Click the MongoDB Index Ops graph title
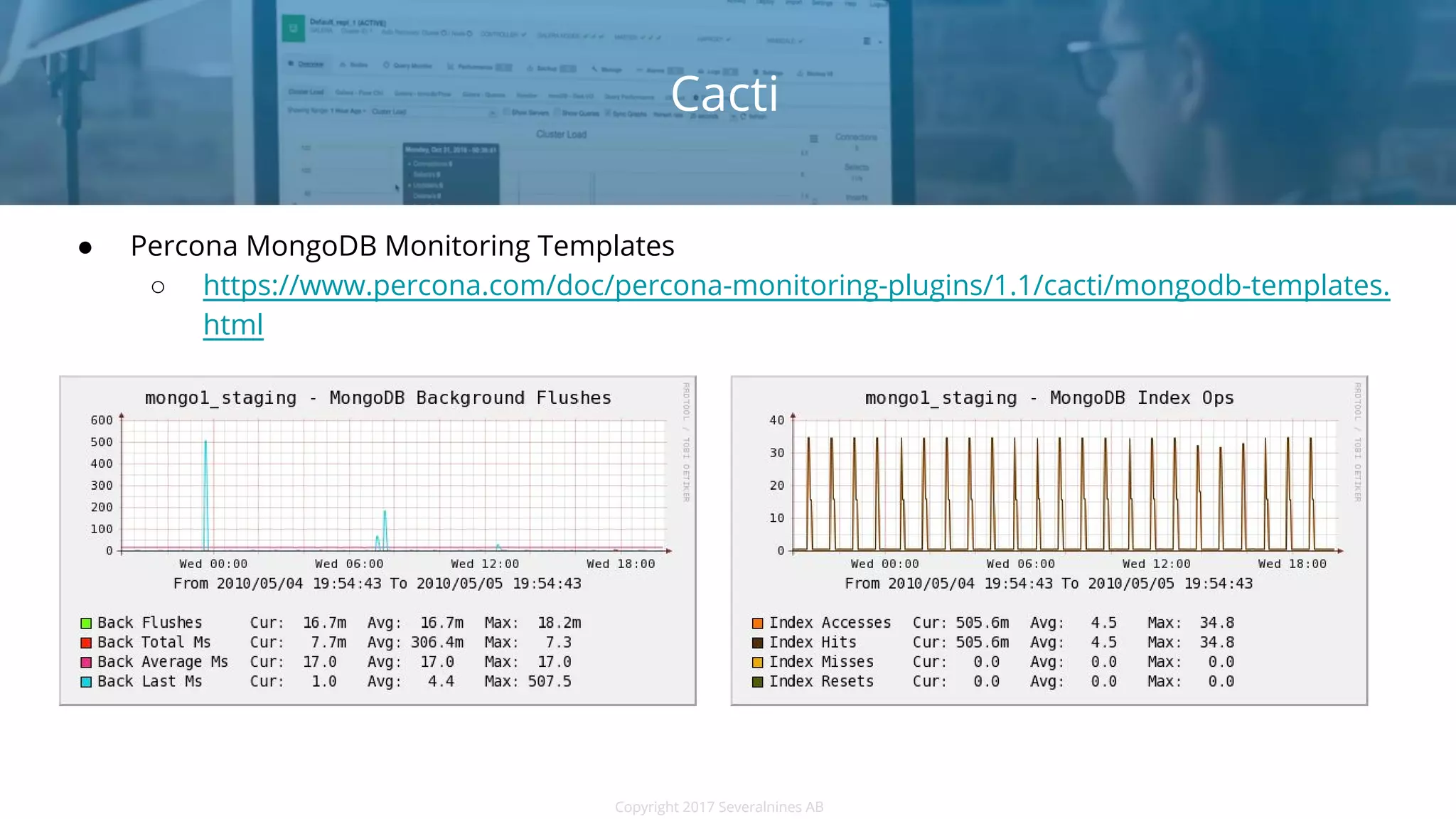1456x819 pixels. pos(1049,398)
